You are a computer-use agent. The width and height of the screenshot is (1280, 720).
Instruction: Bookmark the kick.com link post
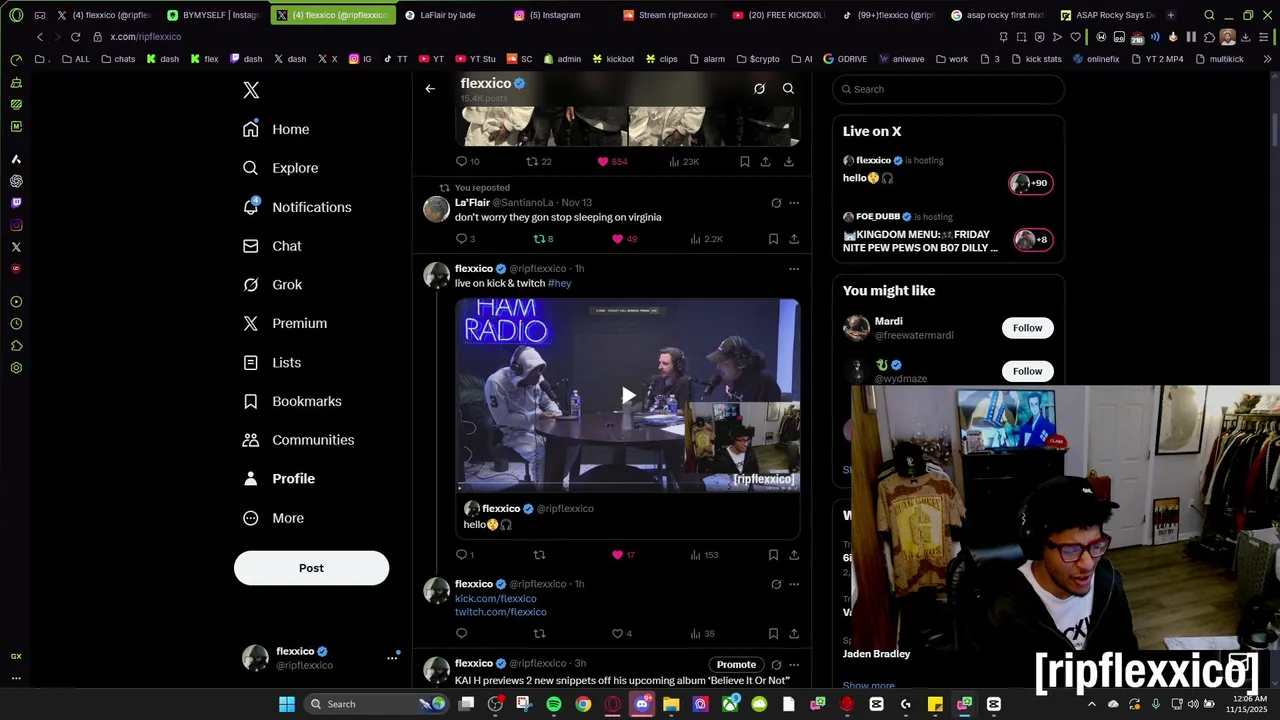[x=773, y=633]
